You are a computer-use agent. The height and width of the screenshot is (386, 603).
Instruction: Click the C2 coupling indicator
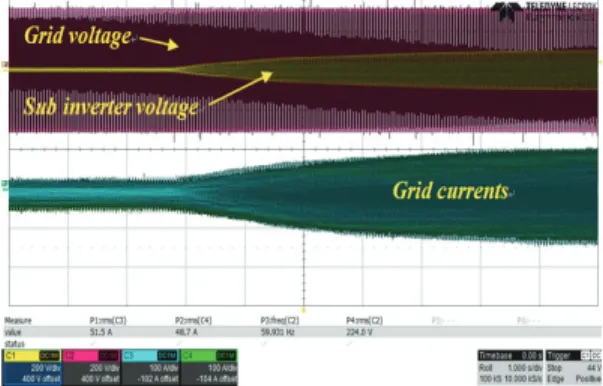click(x=109, y=356)
